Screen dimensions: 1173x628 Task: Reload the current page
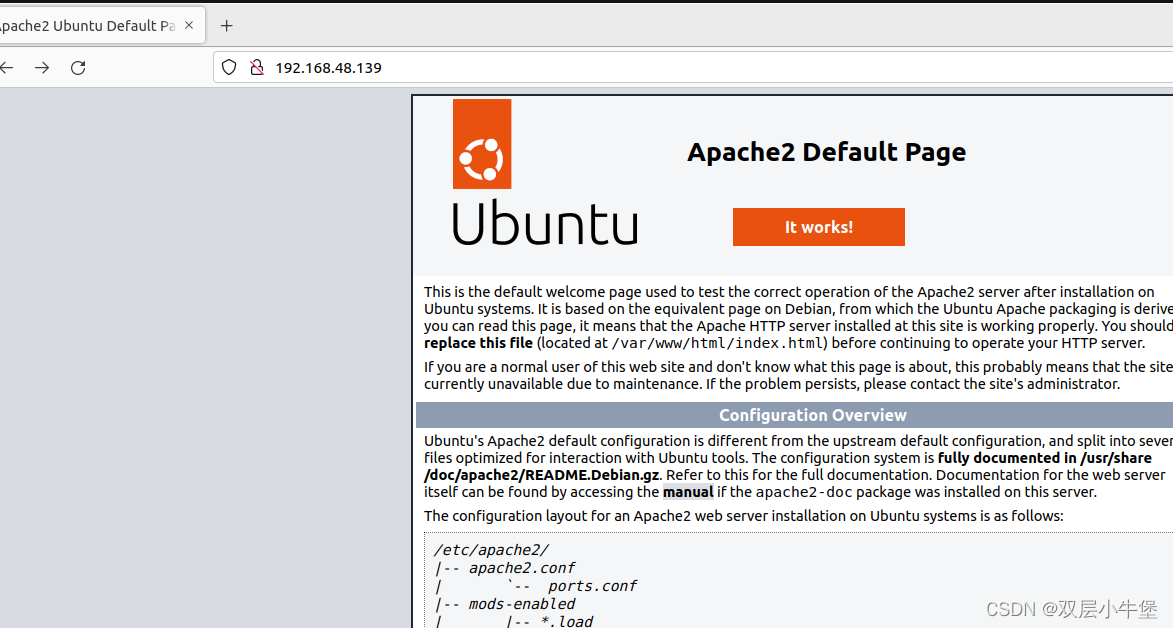pyautogui.click(x=79, y=67)
